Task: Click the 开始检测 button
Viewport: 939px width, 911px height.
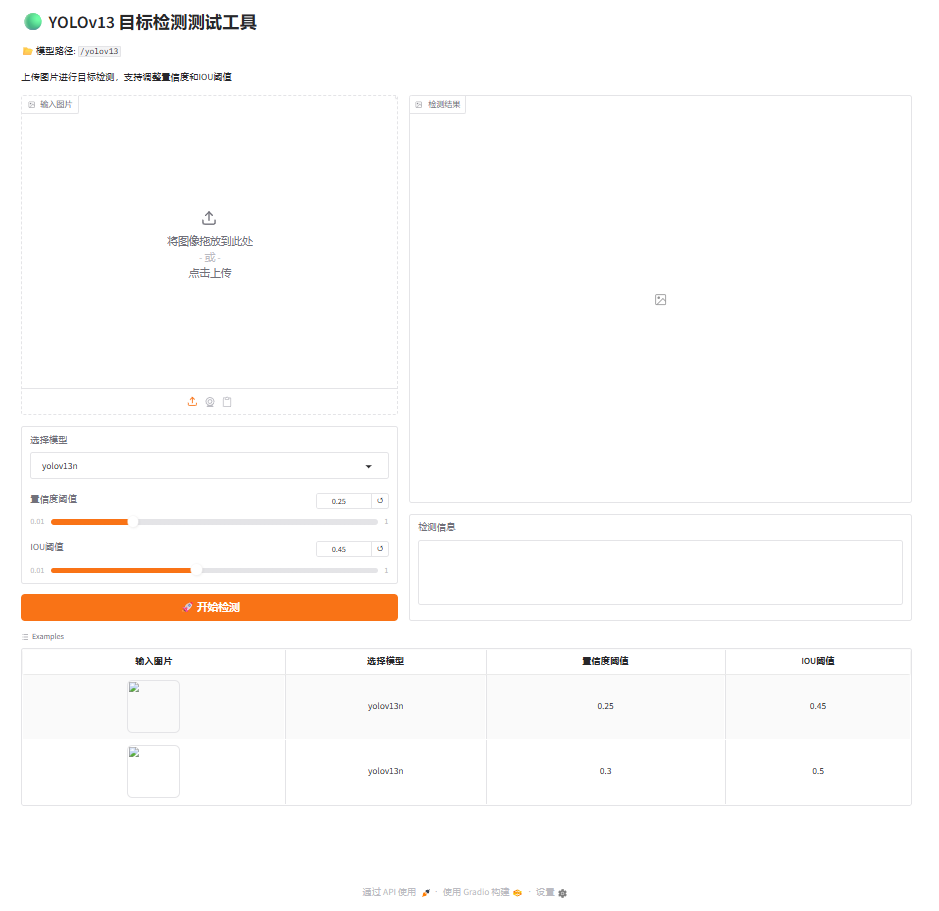Action: (209, 607)
